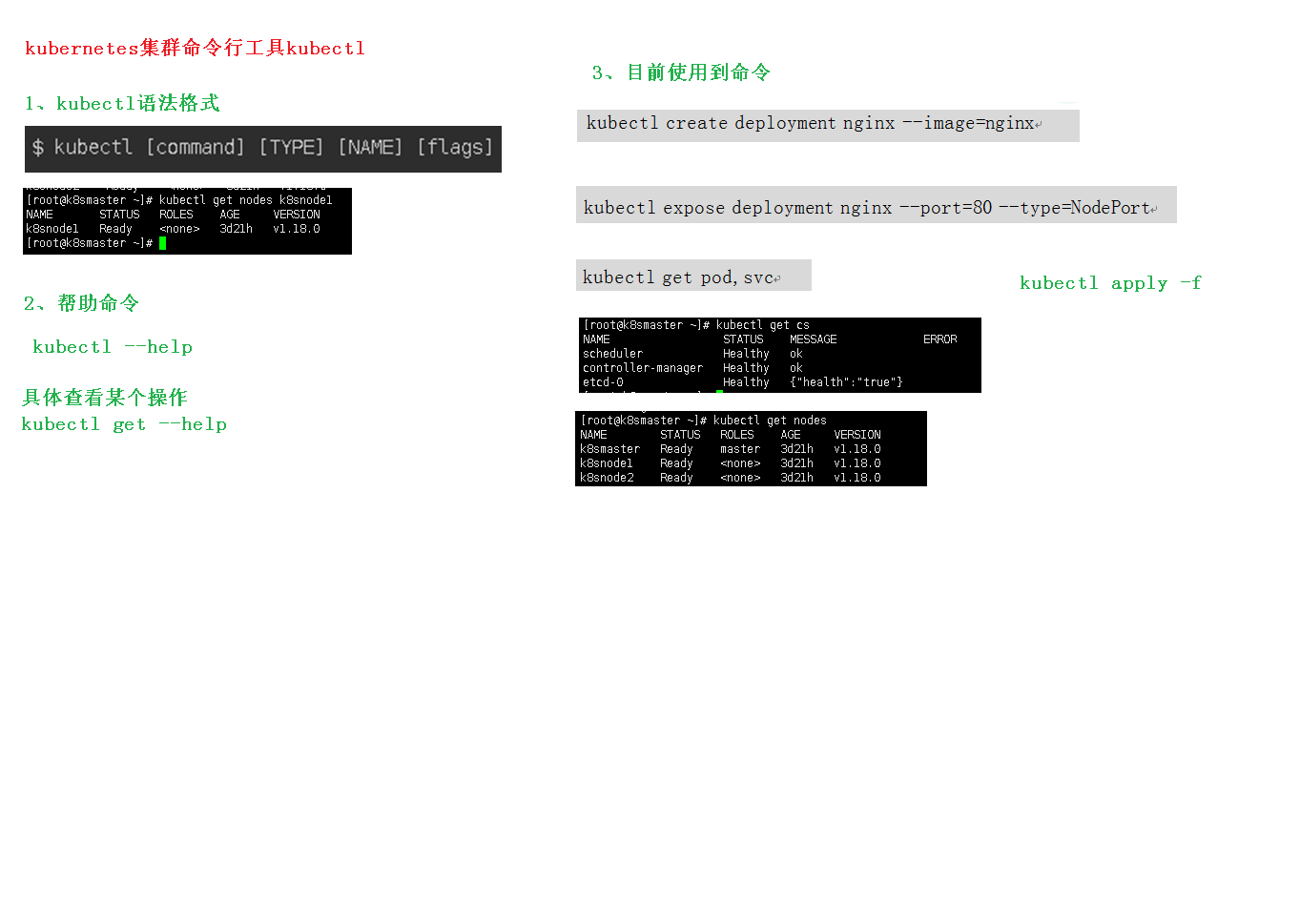Click the [command] placeholder in syntax image
Image resolution: width=1300 pixels, height=924 pixels.
195,148
